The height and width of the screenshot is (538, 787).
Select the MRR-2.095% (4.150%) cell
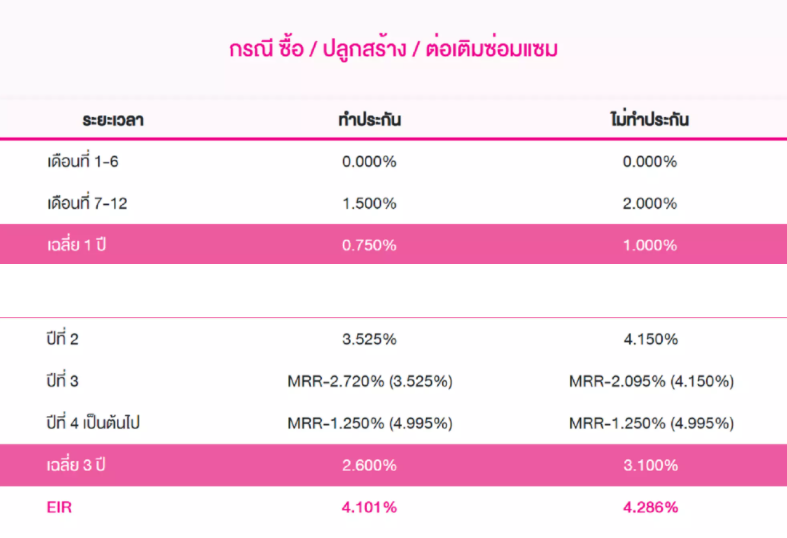coord(651,381)
